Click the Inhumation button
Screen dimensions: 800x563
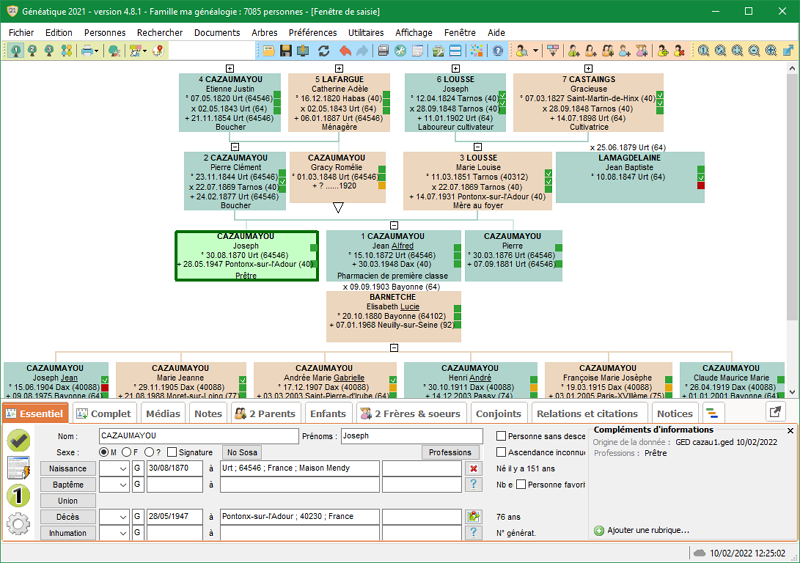(x=68, y=533)
